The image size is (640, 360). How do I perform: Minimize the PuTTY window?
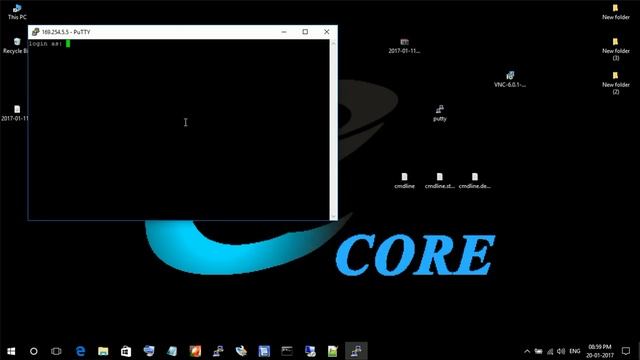coord(284,32)
